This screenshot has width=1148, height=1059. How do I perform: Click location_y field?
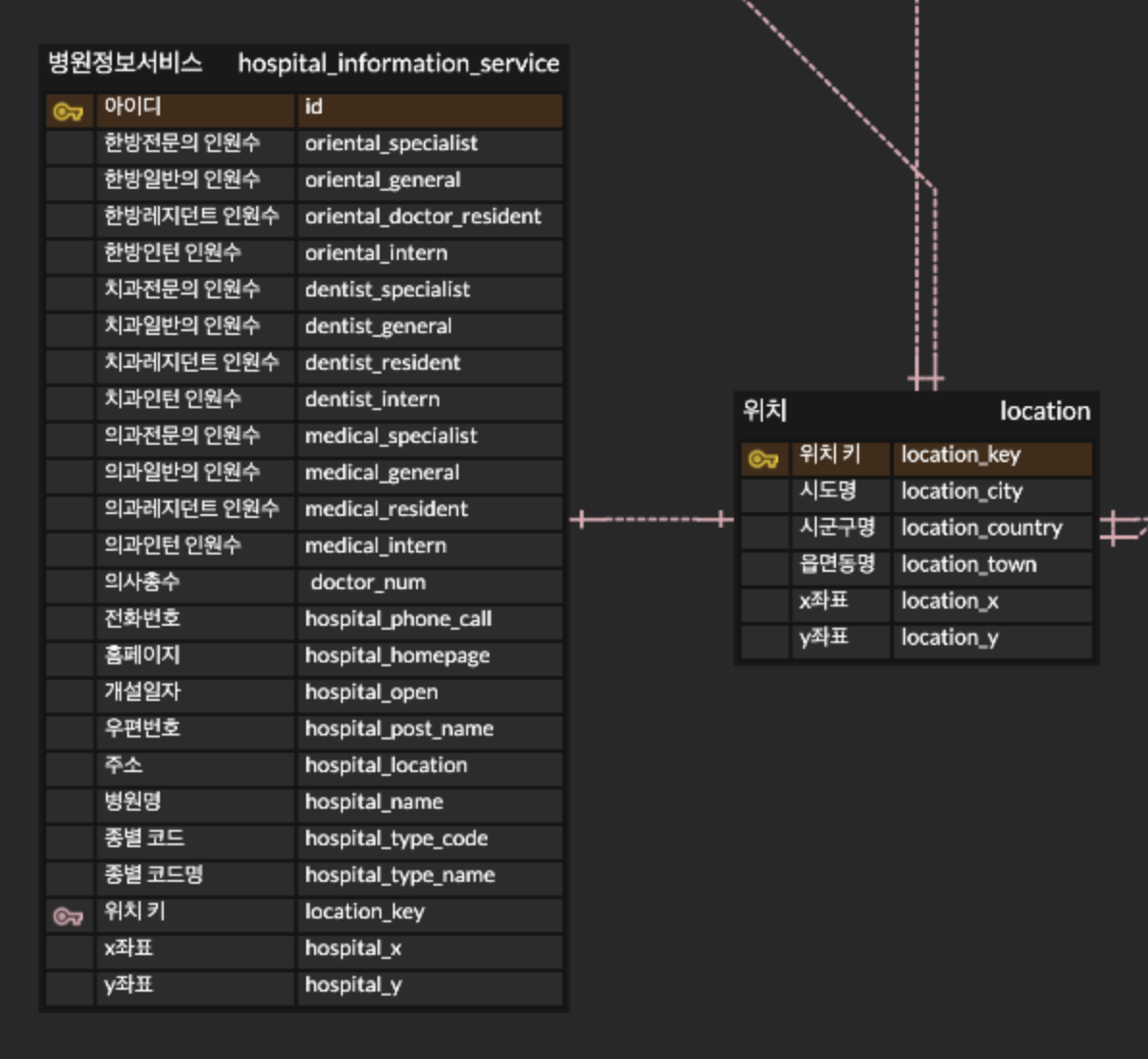(x=992, y=642)
